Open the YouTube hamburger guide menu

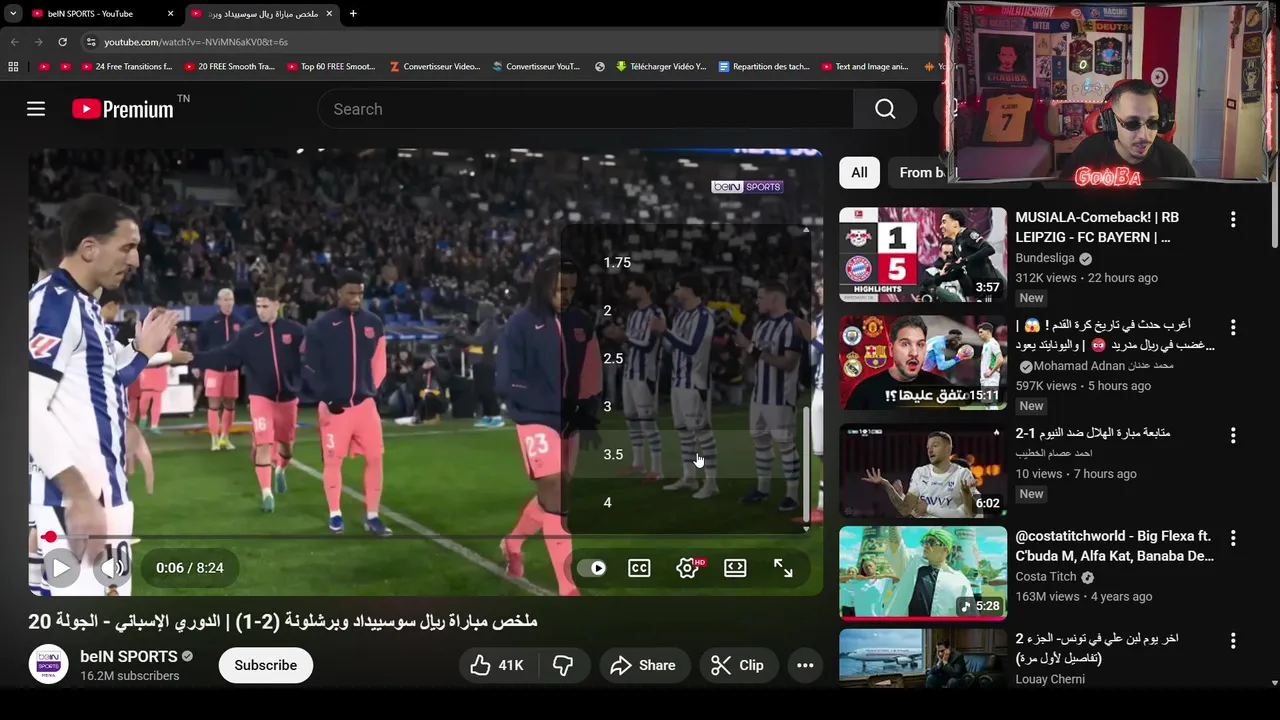(36, 109)
